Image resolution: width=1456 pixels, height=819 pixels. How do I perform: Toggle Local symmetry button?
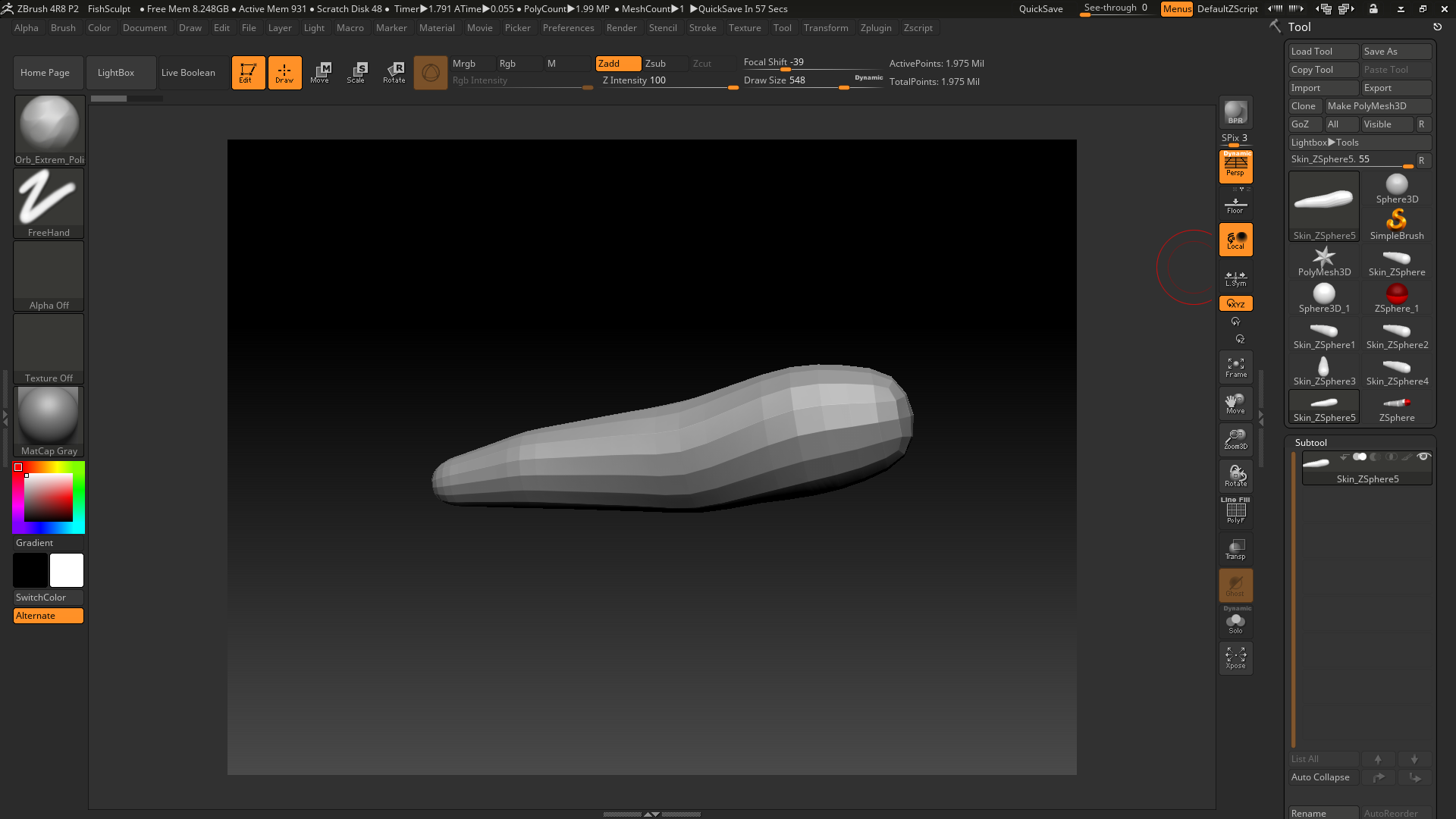[x=1235, y=240]
